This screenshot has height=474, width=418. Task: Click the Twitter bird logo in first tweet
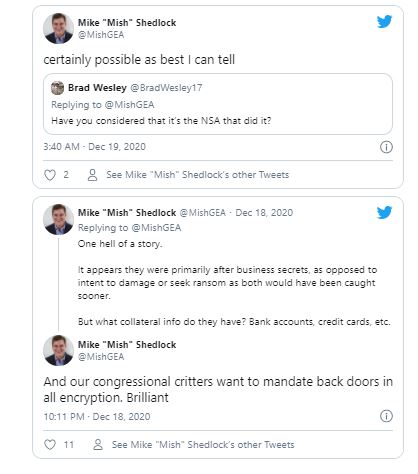click(384, 22)
